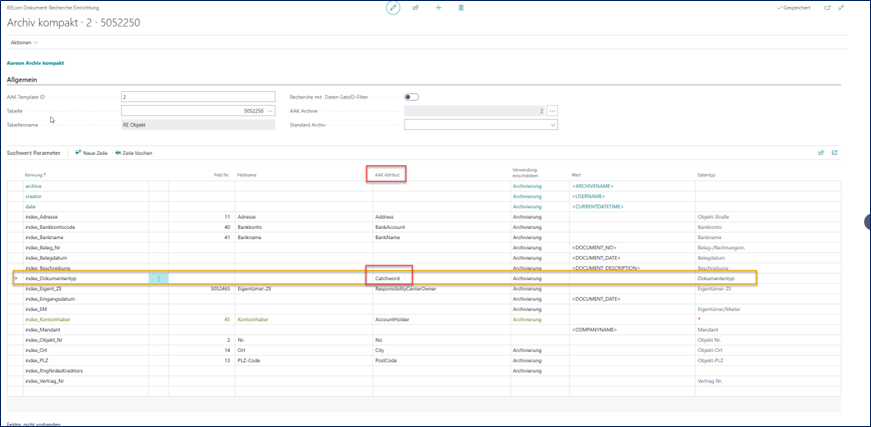The image size is (871, 427).
Task: Open the Tabelle lookup ellipsis button
Action: [x=271, y=110]
